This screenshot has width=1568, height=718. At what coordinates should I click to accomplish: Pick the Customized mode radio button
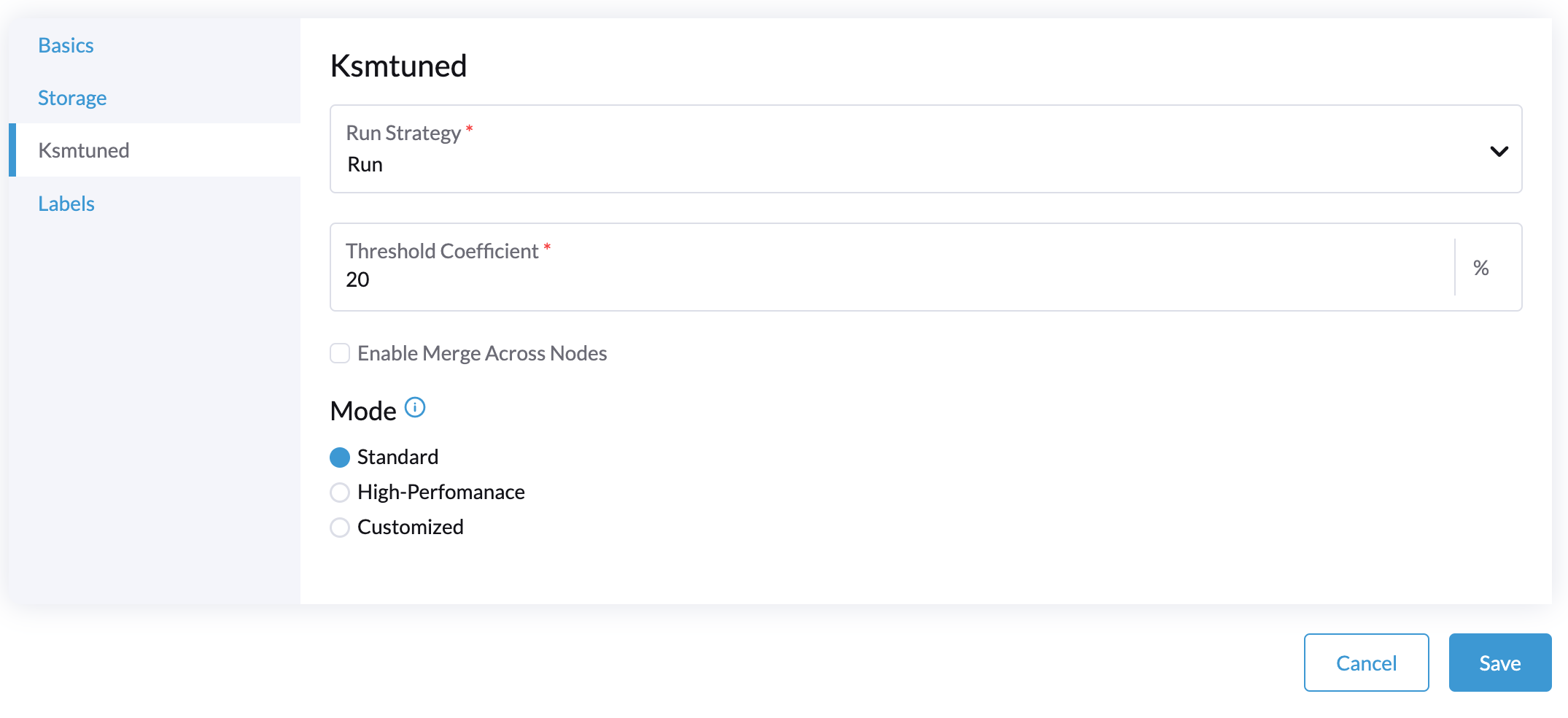coord(340,528)
